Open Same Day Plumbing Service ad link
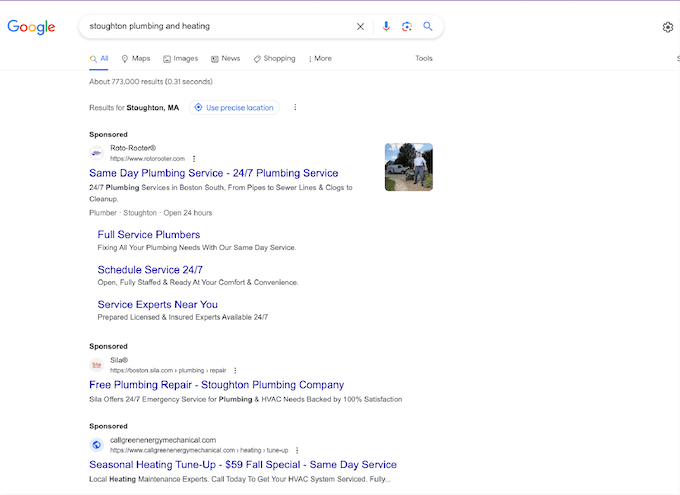The width and height of the screenshot is (680, 495). [213, 173]
